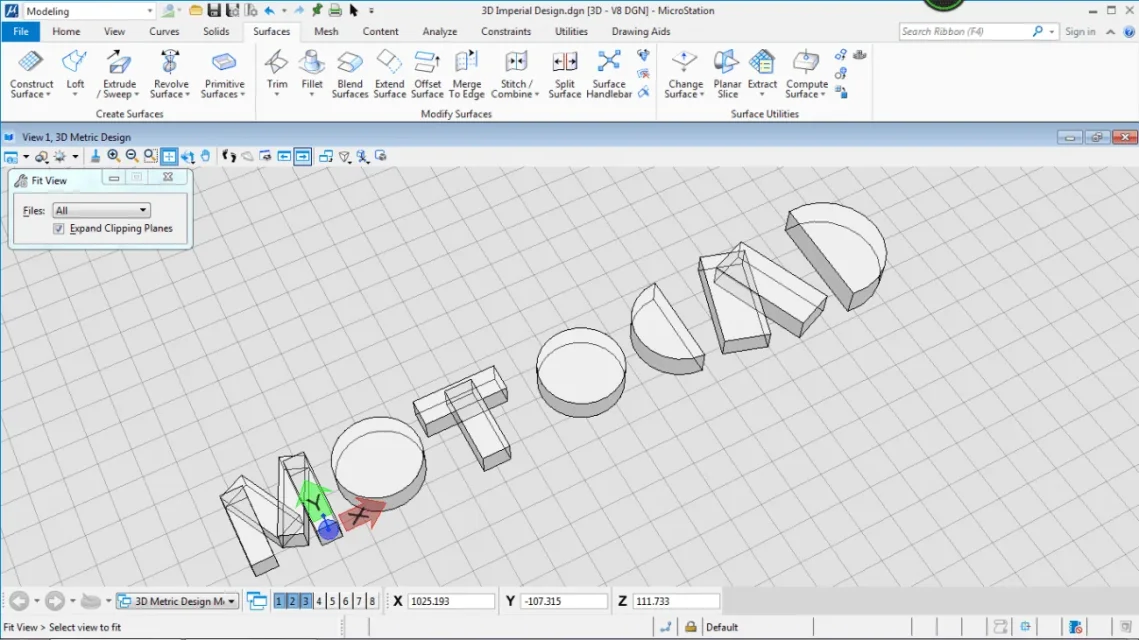Image resolution: width=1139 pixels, height=640 pixels.
Task: Expand Construct Surface dropdown arrow
Action: (x=49, y=95)
